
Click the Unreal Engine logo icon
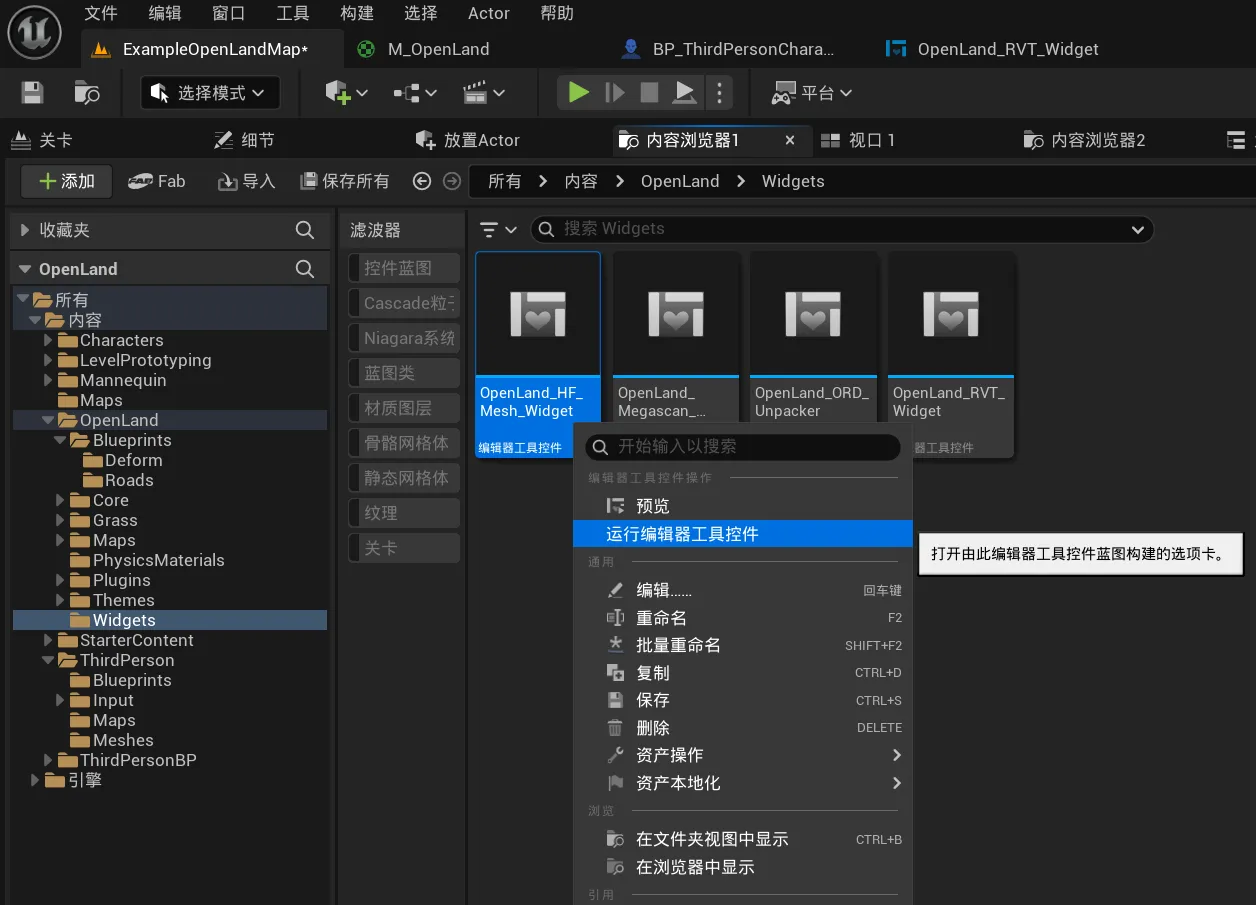35,34
